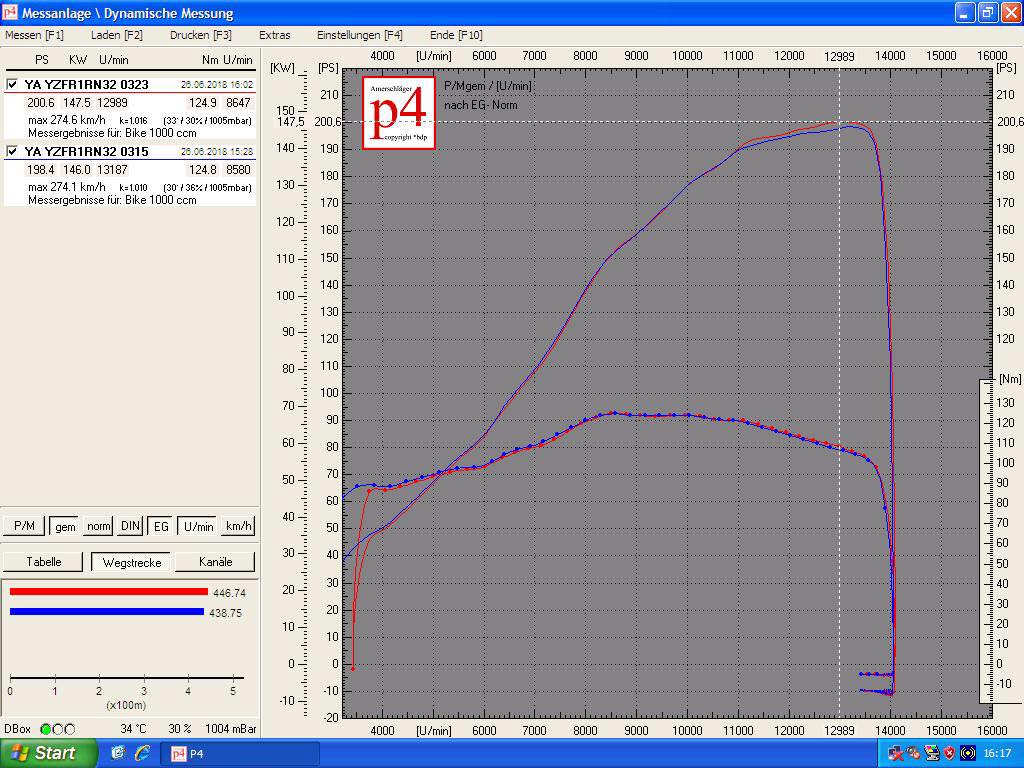Click the red distance bar 446.74
1024x768 pixels.
(108, 592)
